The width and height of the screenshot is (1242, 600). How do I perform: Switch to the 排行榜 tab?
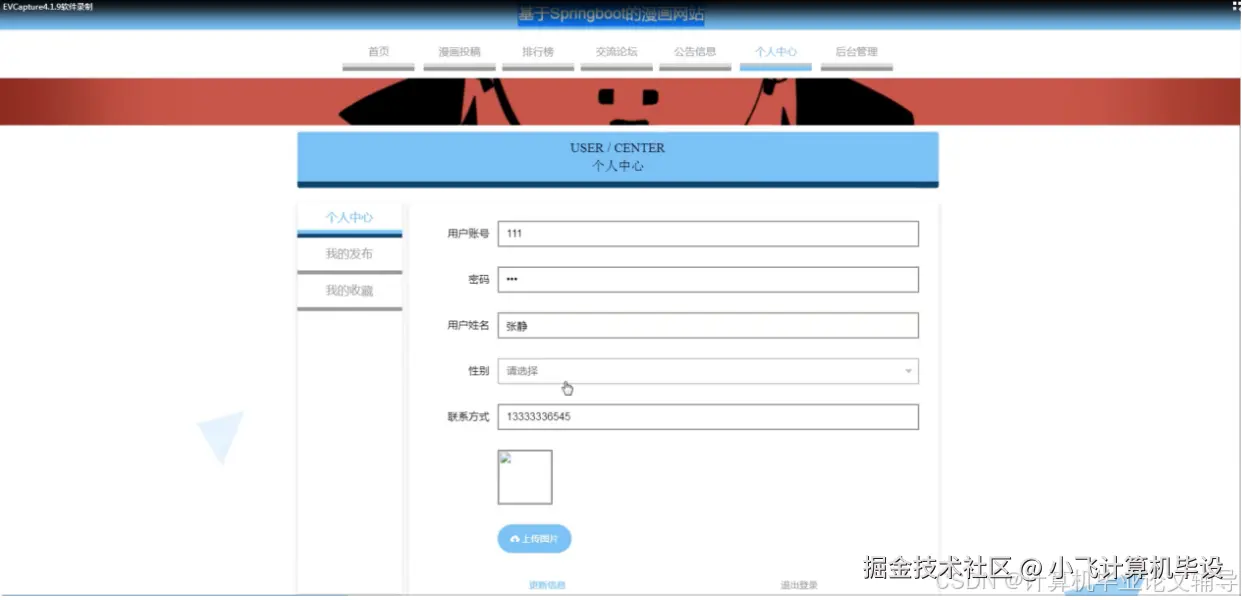538,53
